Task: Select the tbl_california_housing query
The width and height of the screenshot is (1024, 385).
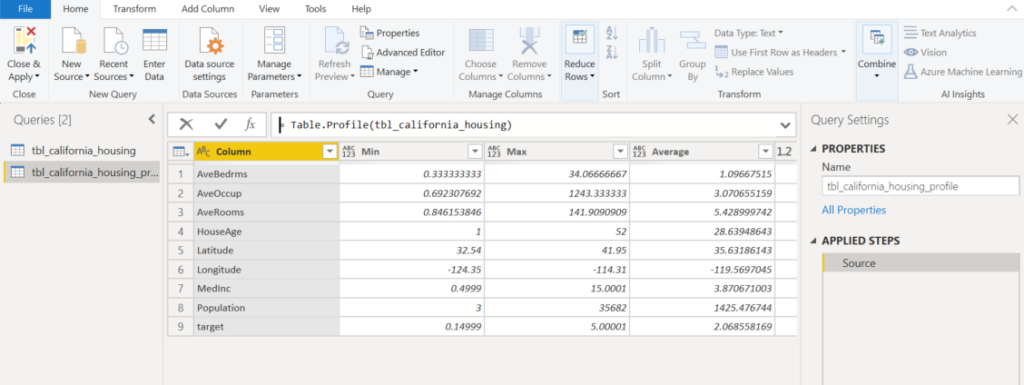Action: coord(83,150)
